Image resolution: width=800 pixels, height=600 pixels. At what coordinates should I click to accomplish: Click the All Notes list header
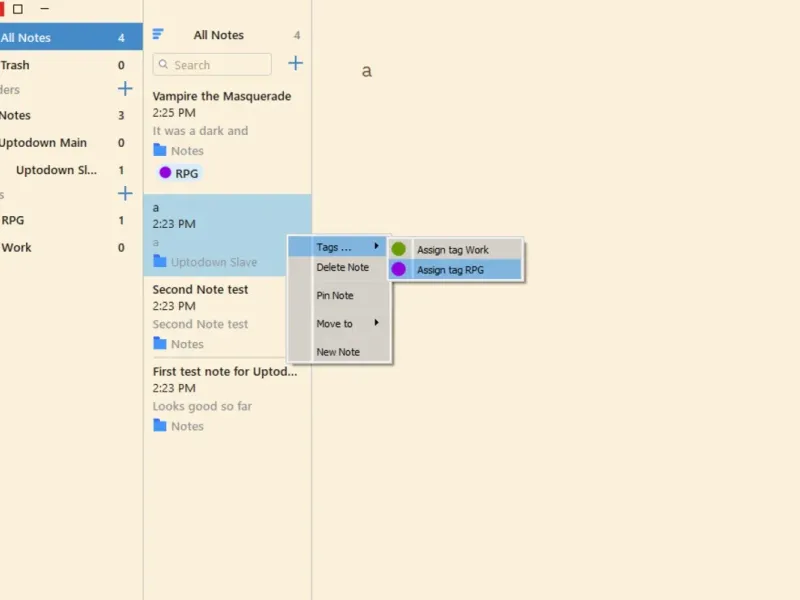(218, 35)
